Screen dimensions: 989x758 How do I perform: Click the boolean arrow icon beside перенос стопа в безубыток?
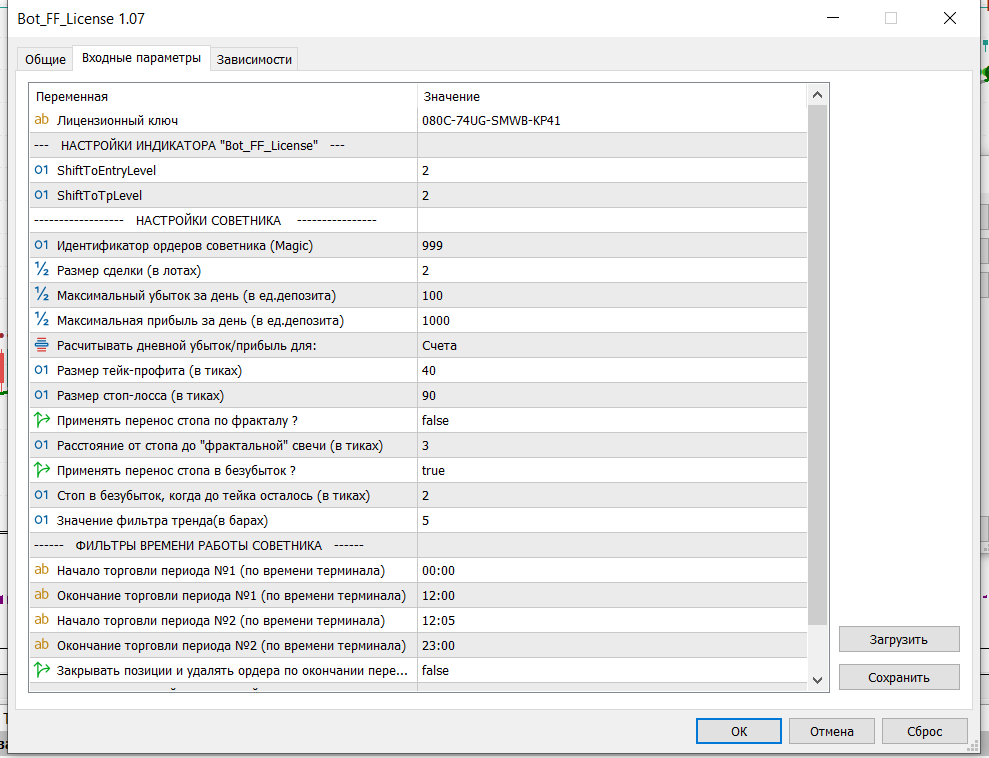tap(42, 470)
